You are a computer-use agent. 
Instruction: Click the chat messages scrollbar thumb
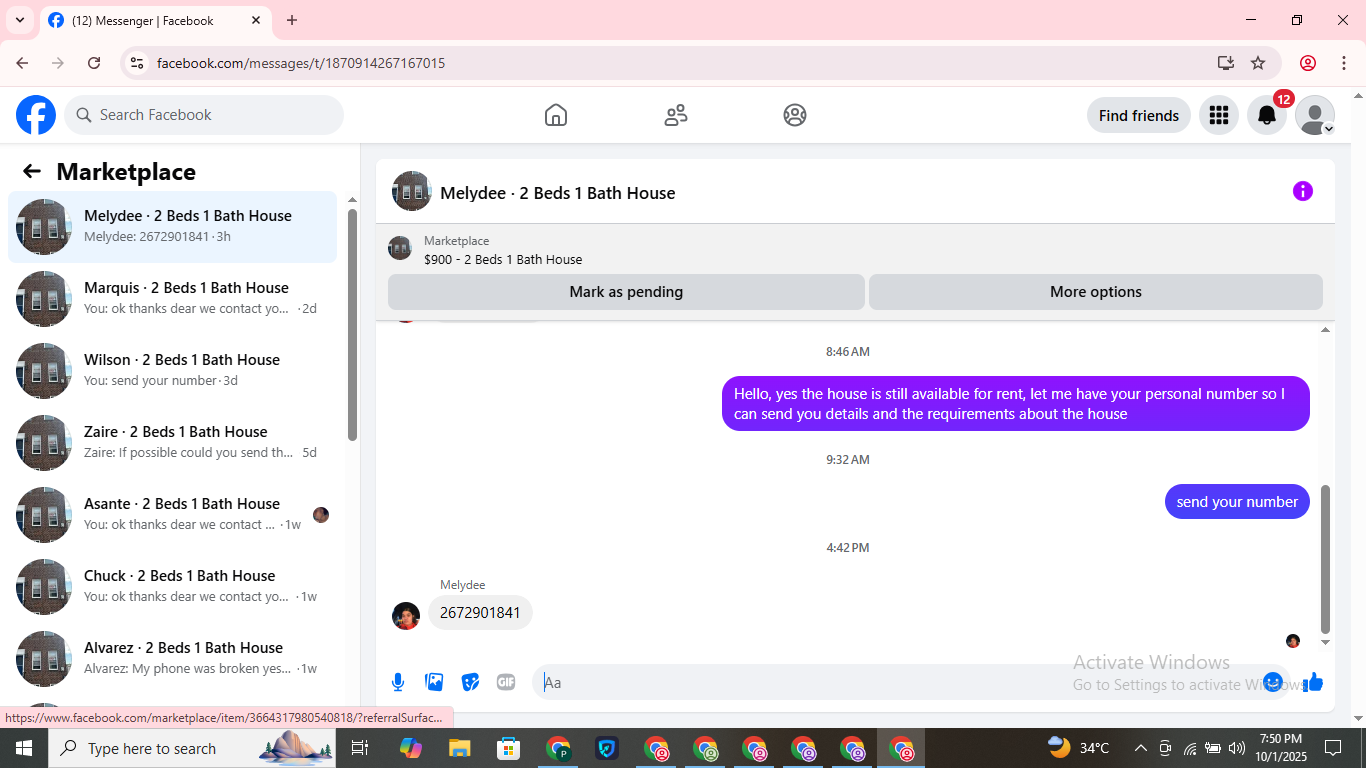point(1326,560)
